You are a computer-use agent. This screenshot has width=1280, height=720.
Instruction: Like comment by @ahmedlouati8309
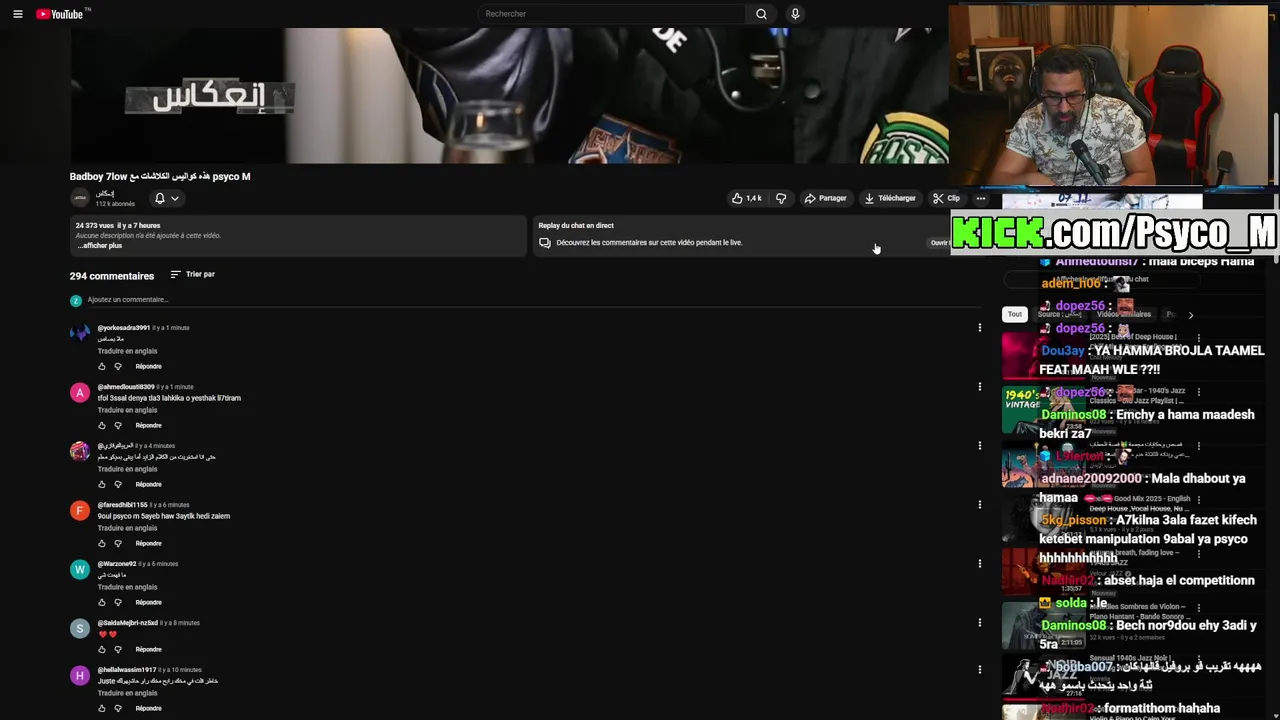coord(102,425)
